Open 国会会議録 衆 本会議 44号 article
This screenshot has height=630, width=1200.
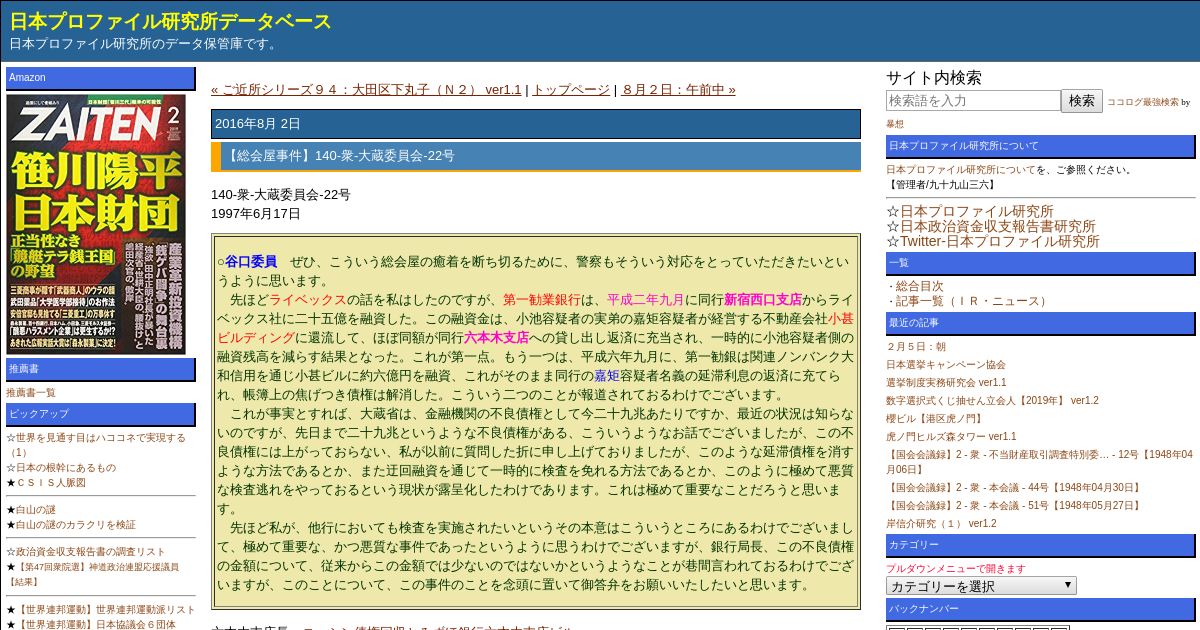[1014, 488]
